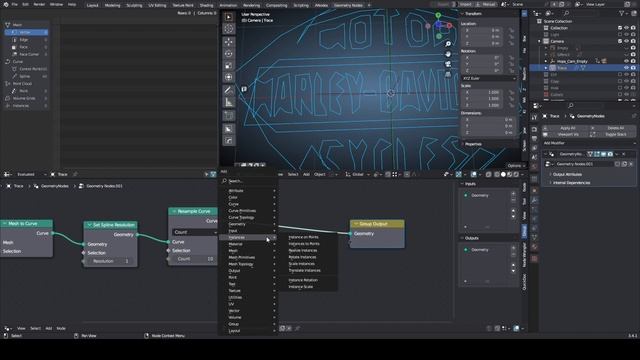Viewport: 640px width, 360px height.
Task: Click the pan hand icon in viewport
Action: (448, 54)
